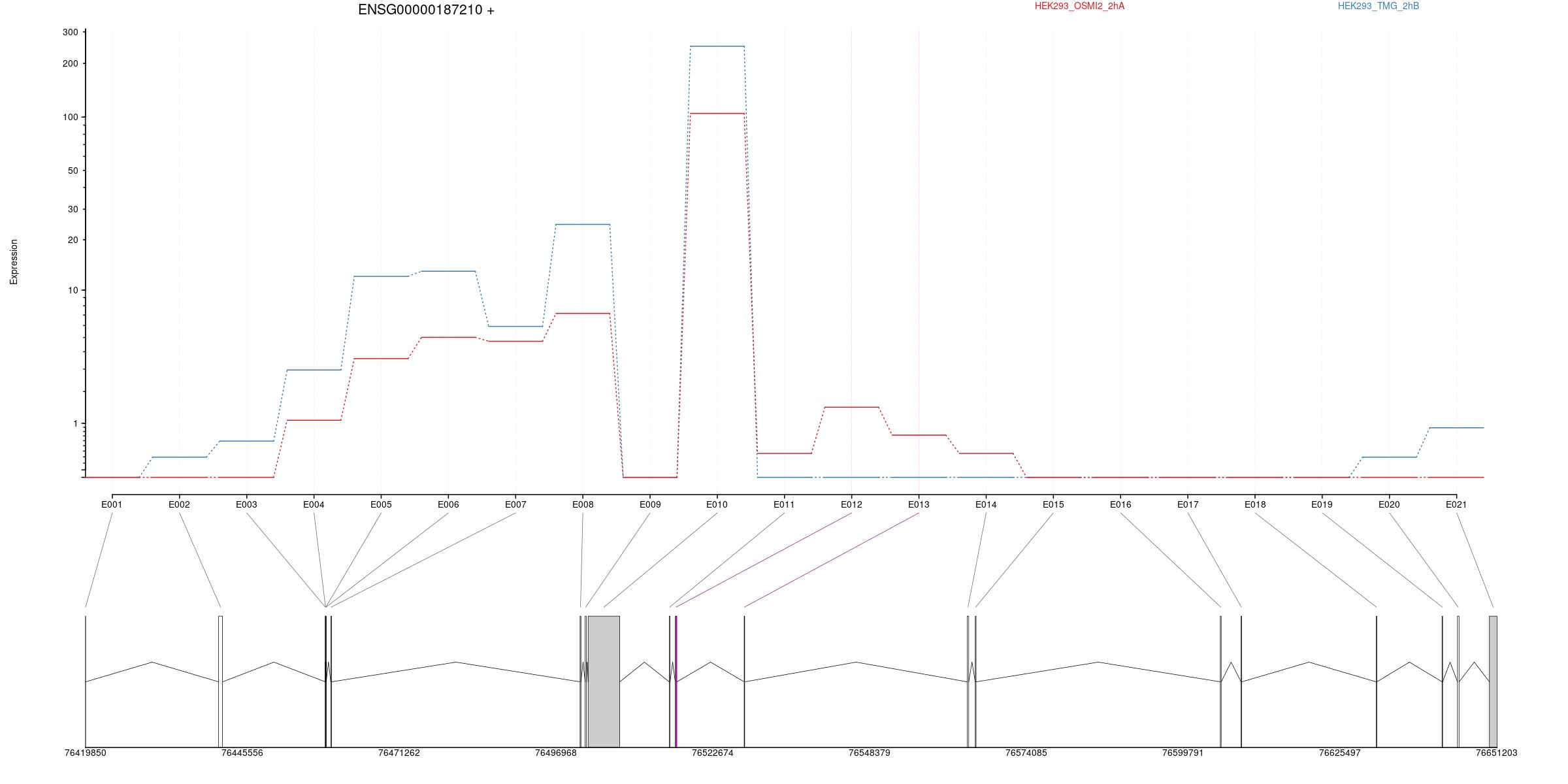
Task: Click exon label E006
Action: (x=448, y=504)
